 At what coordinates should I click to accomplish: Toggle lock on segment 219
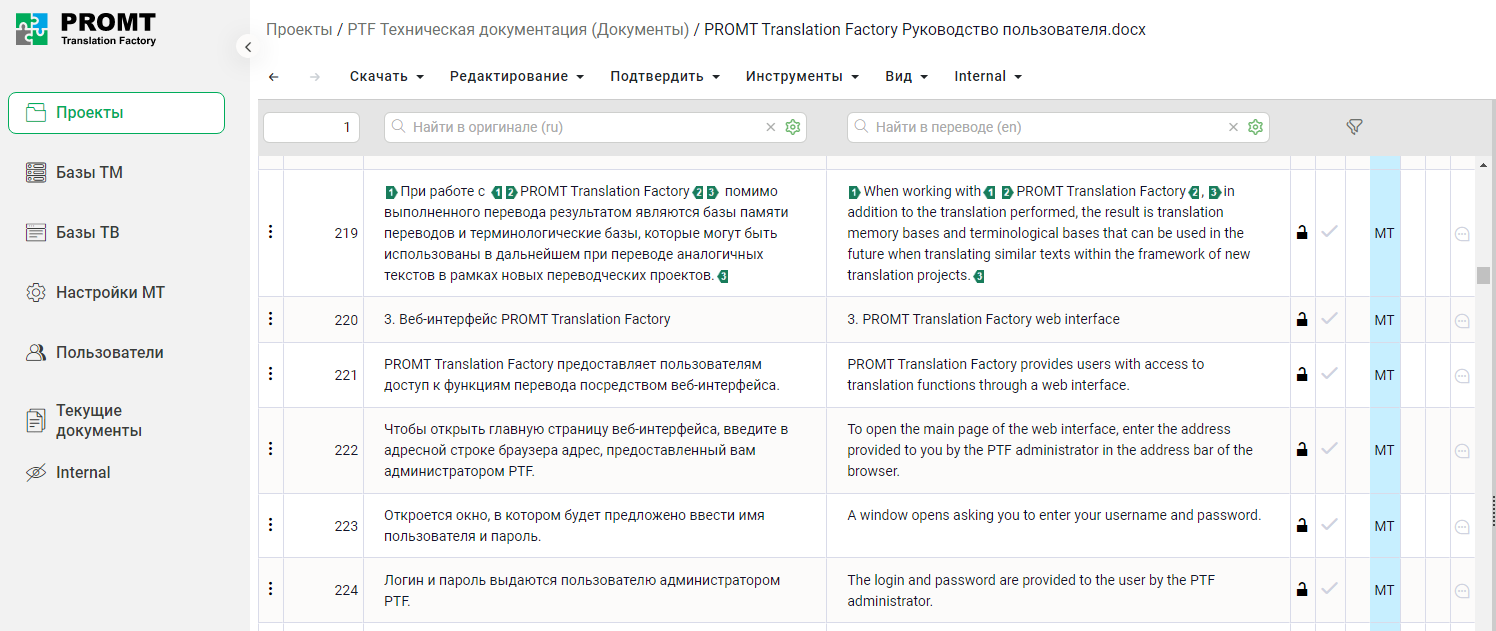(x=1302, y=233)
